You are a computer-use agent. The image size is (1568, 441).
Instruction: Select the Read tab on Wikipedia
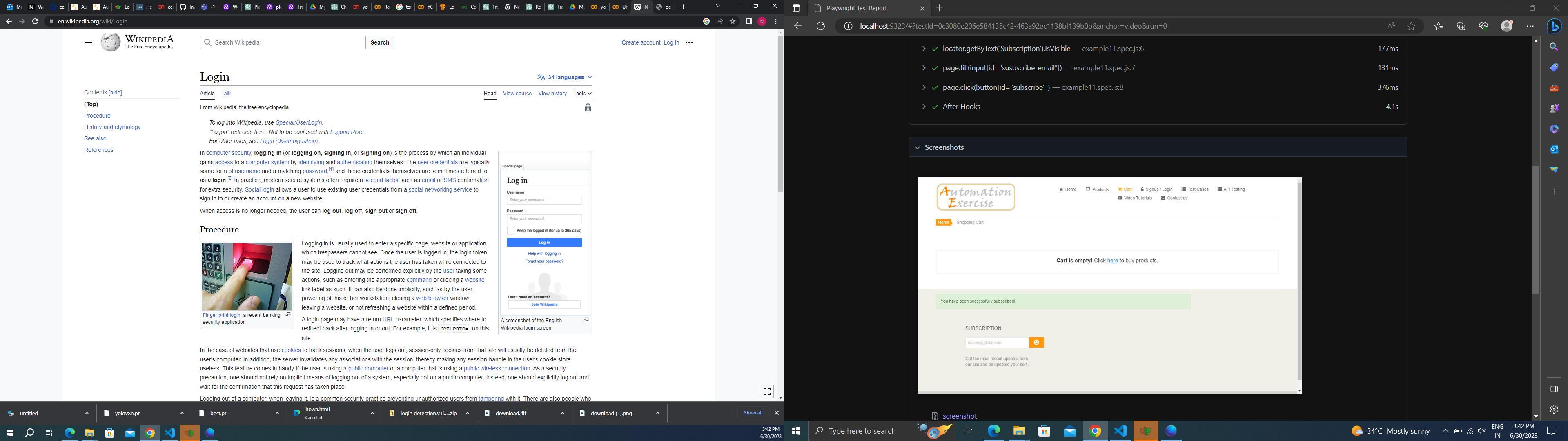point(490,93)
